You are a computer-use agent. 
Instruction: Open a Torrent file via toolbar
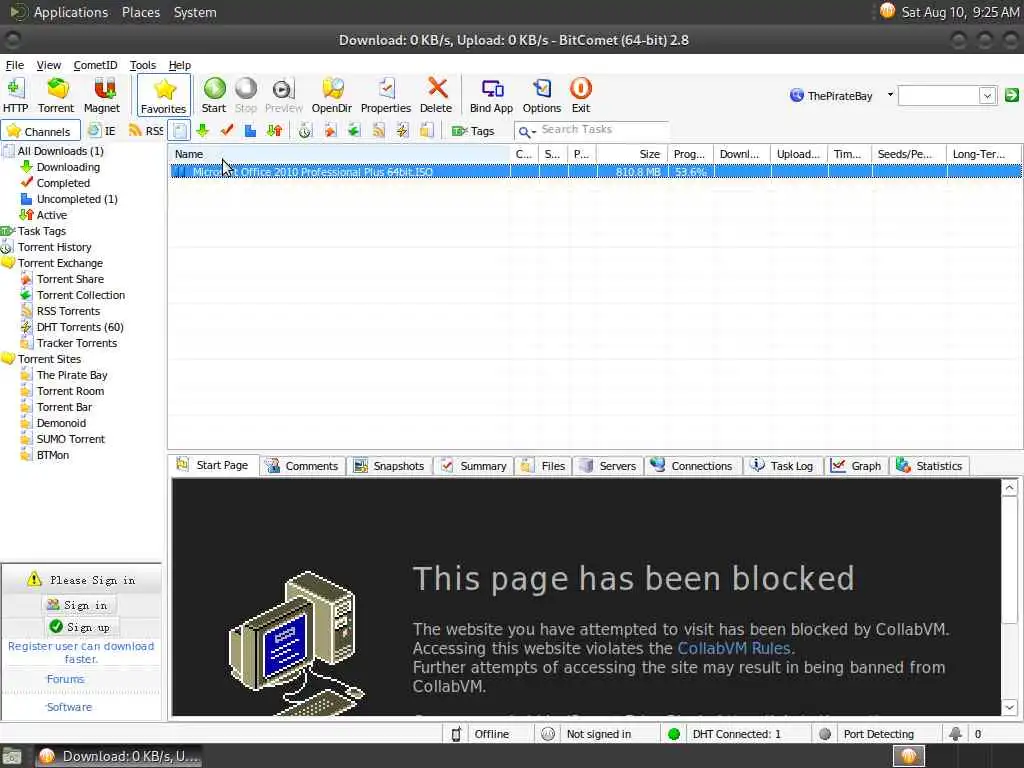(x=56, y=95)
